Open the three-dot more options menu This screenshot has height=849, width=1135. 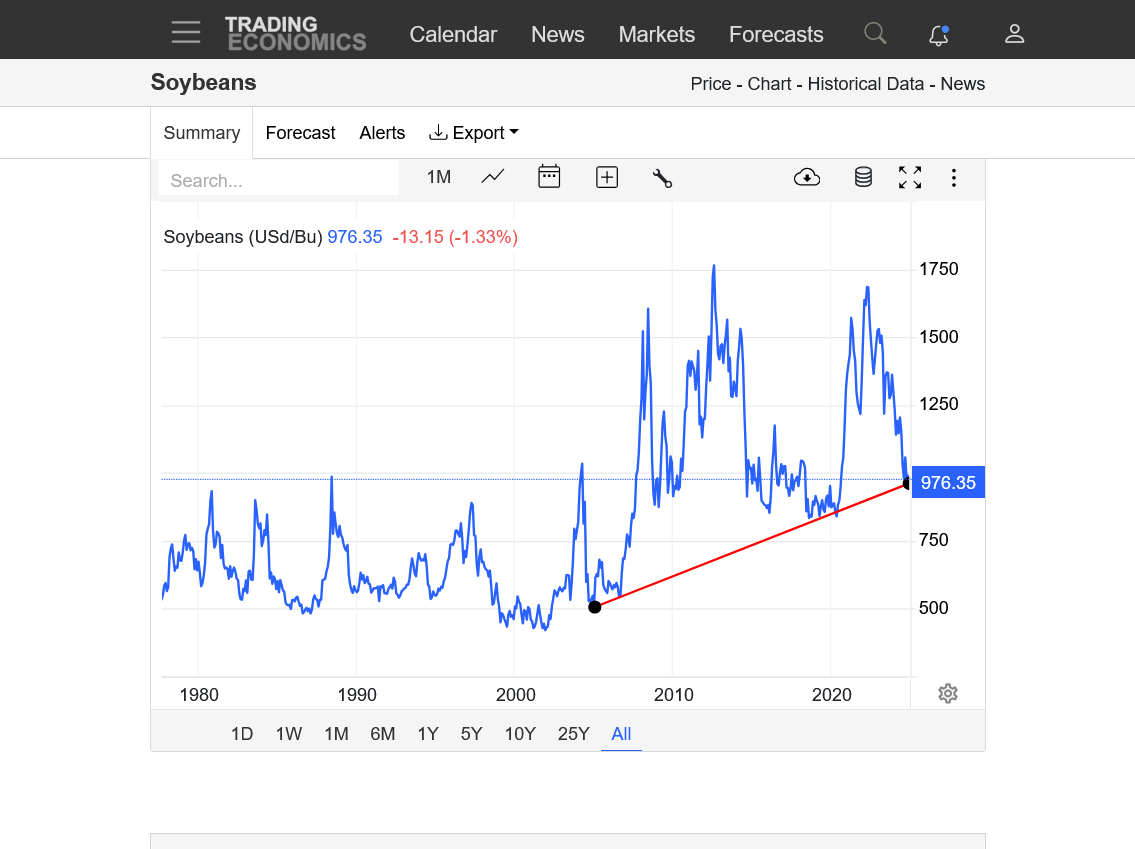pyautogui.click(x=954, y=178)
